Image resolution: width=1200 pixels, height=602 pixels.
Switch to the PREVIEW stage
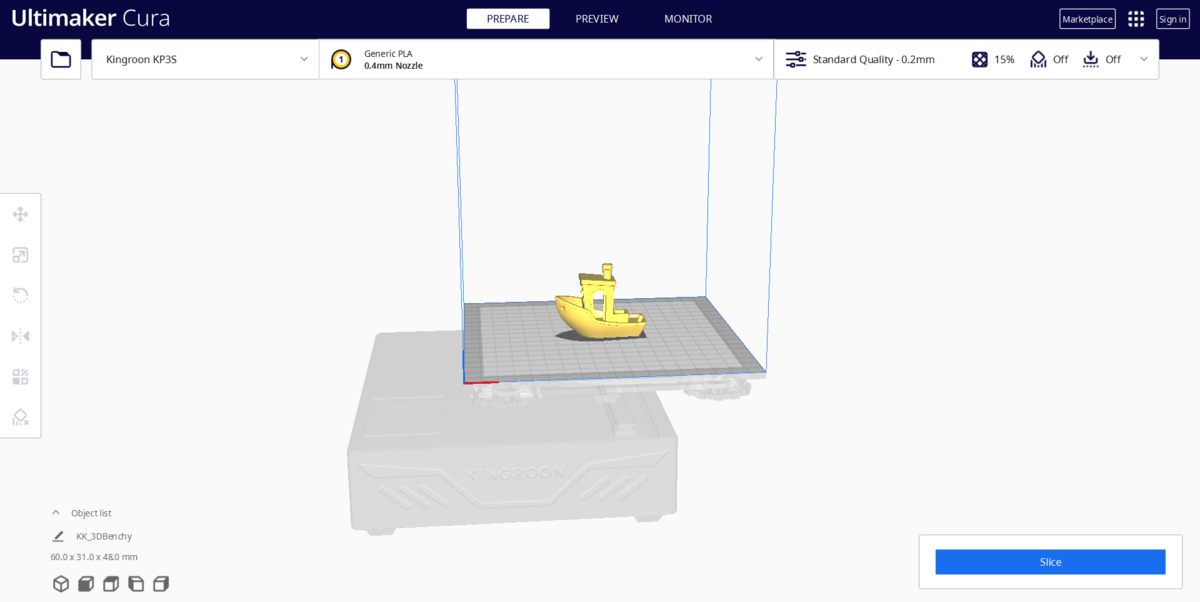[x=597, y=19]
